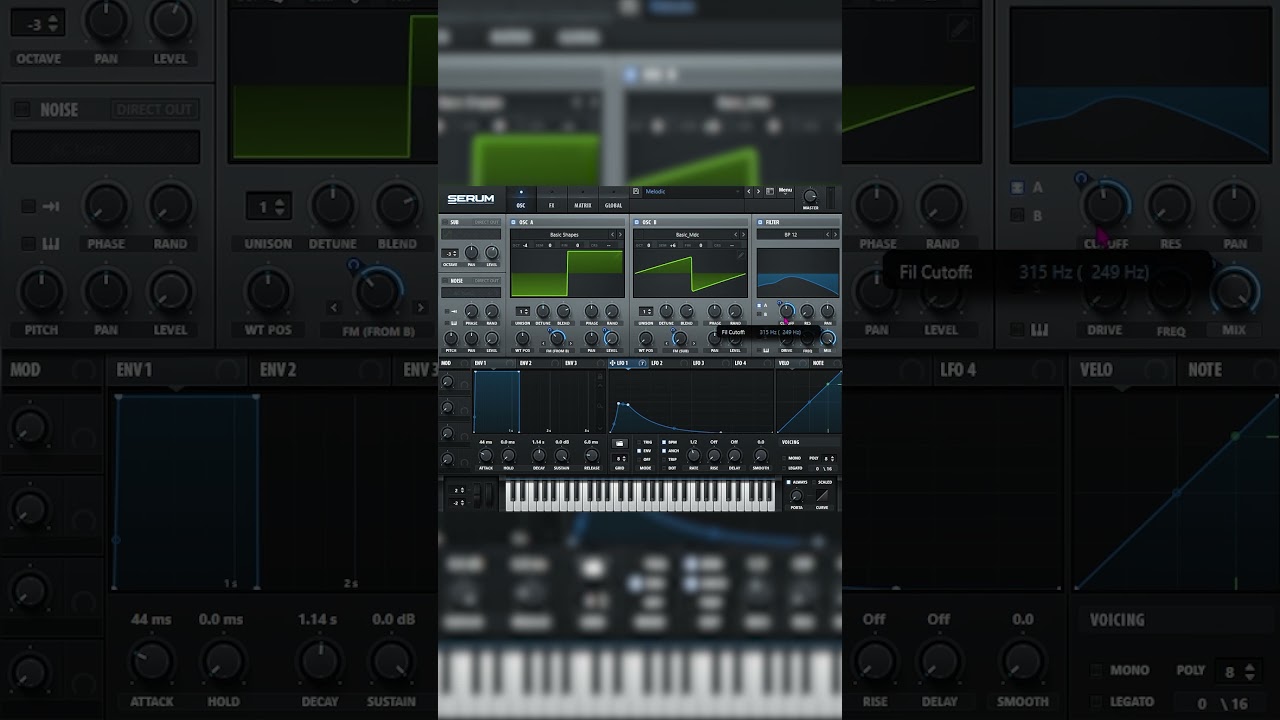
Task: Select next wavetable for Basic Shapes
Action: point(620,235)
